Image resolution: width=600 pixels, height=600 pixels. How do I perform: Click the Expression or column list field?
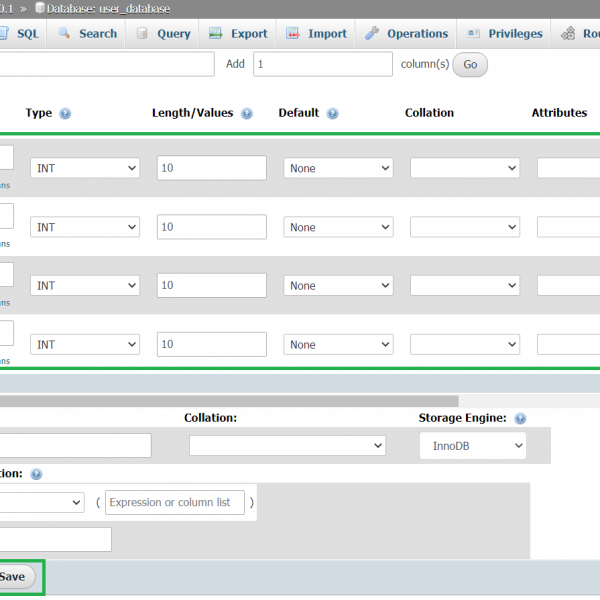(175, 502)
